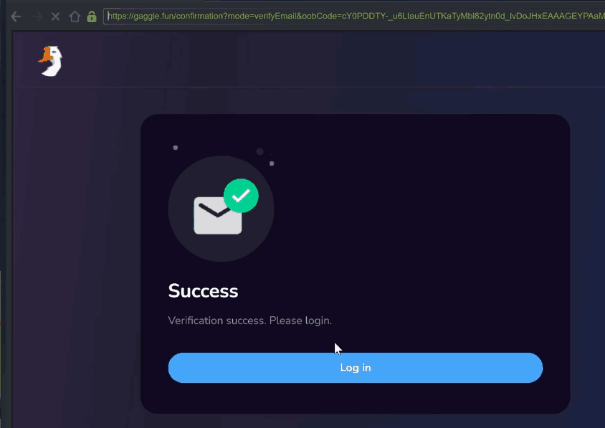This screenshot has width=605, height=428.
Task: Click the goose logo in header
Action: point(51,61)
